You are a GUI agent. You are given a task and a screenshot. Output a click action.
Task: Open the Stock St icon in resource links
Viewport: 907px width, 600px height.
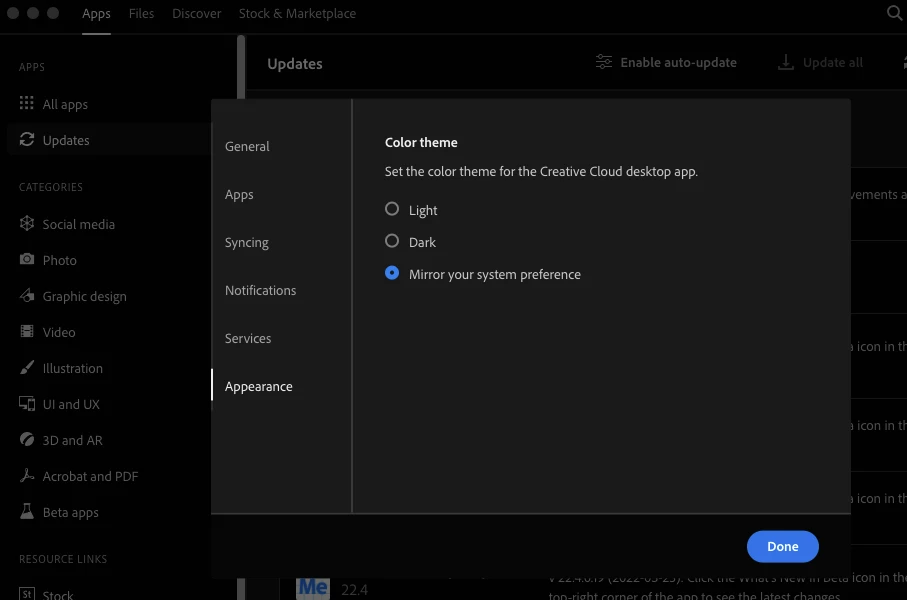[27, 594]
